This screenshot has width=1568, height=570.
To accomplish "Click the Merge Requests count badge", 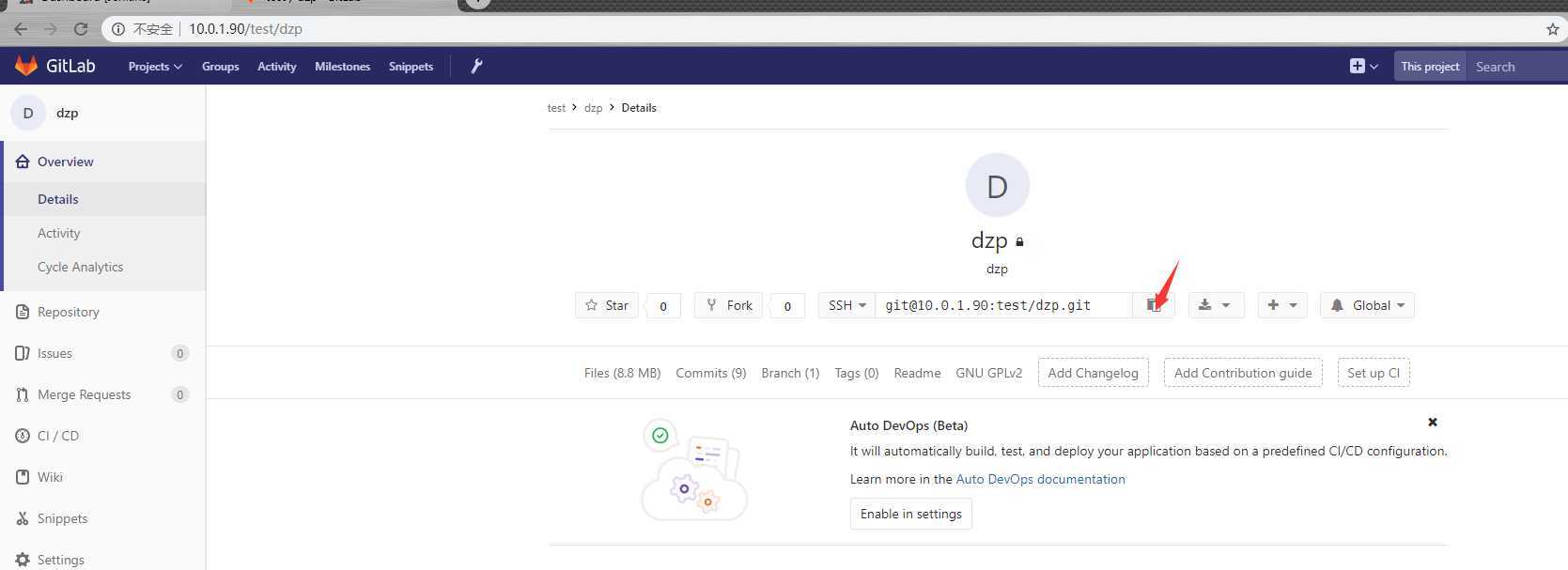I will [180, 394].
